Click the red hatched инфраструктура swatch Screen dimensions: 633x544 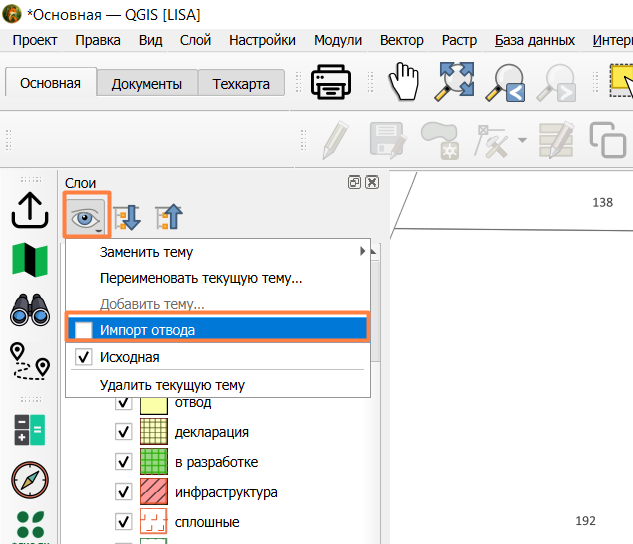point(154,491)
